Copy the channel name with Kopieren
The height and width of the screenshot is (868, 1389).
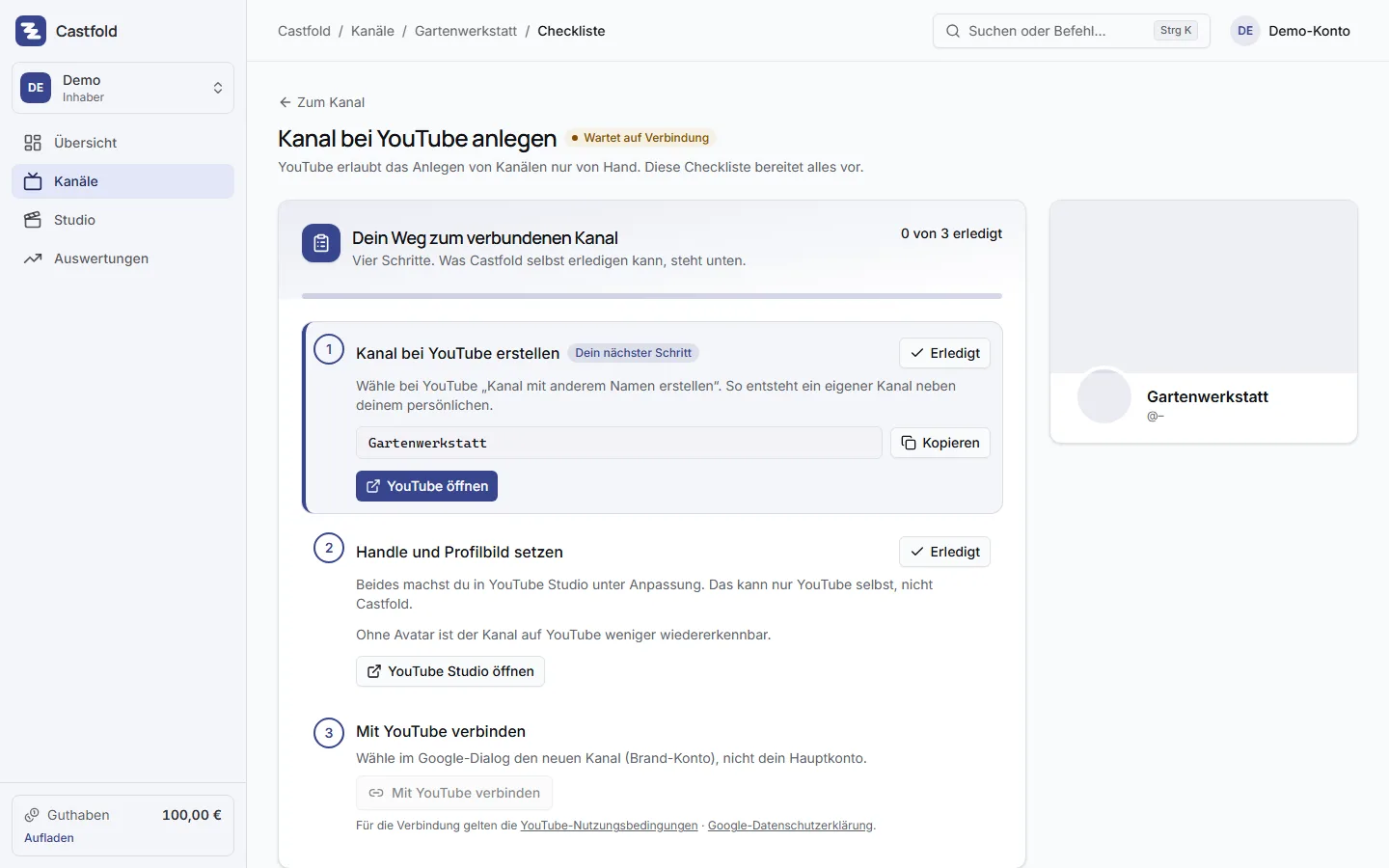point(940,443)
